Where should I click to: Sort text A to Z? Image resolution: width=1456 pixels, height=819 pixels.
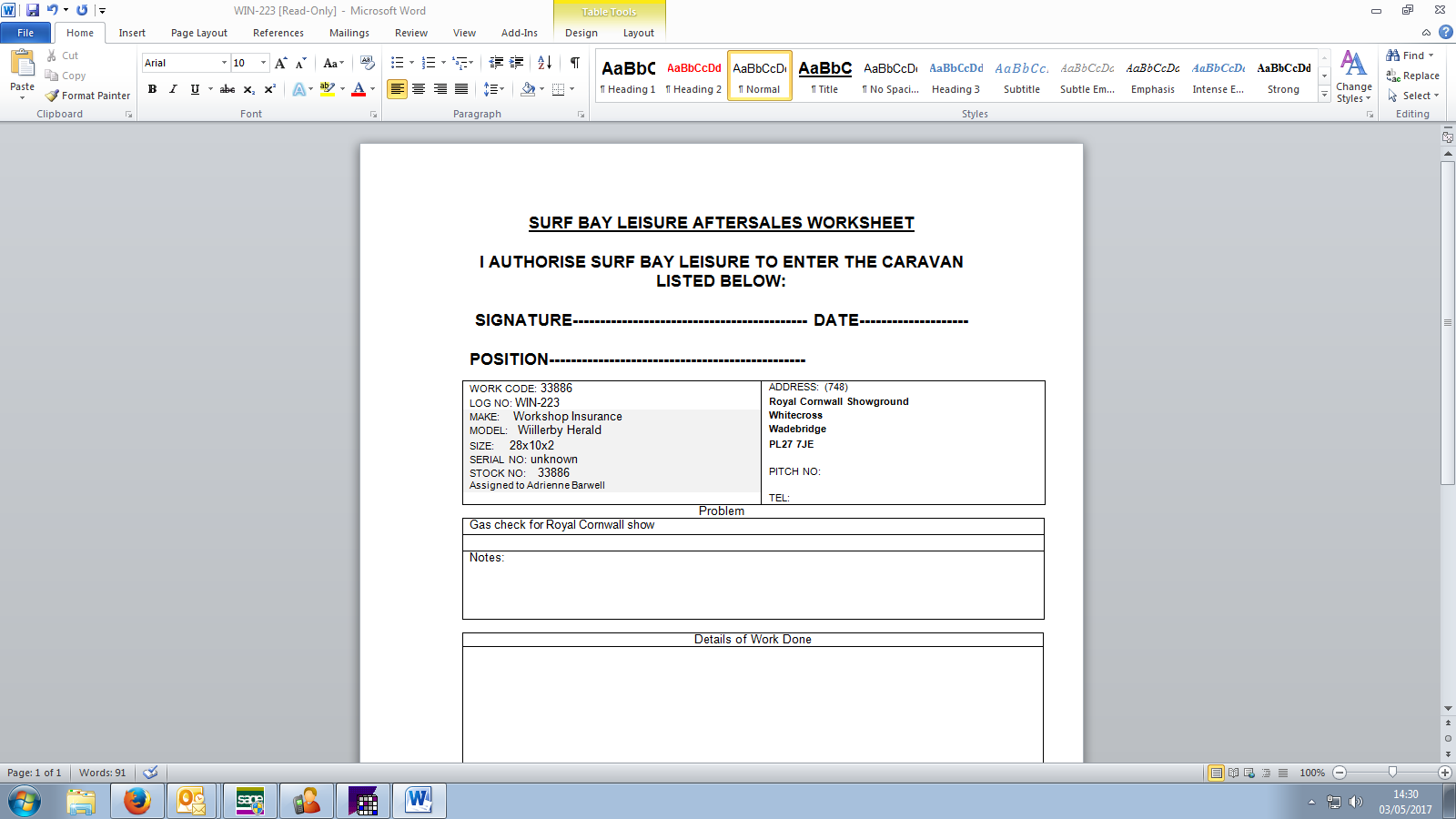tap(544, 63)
